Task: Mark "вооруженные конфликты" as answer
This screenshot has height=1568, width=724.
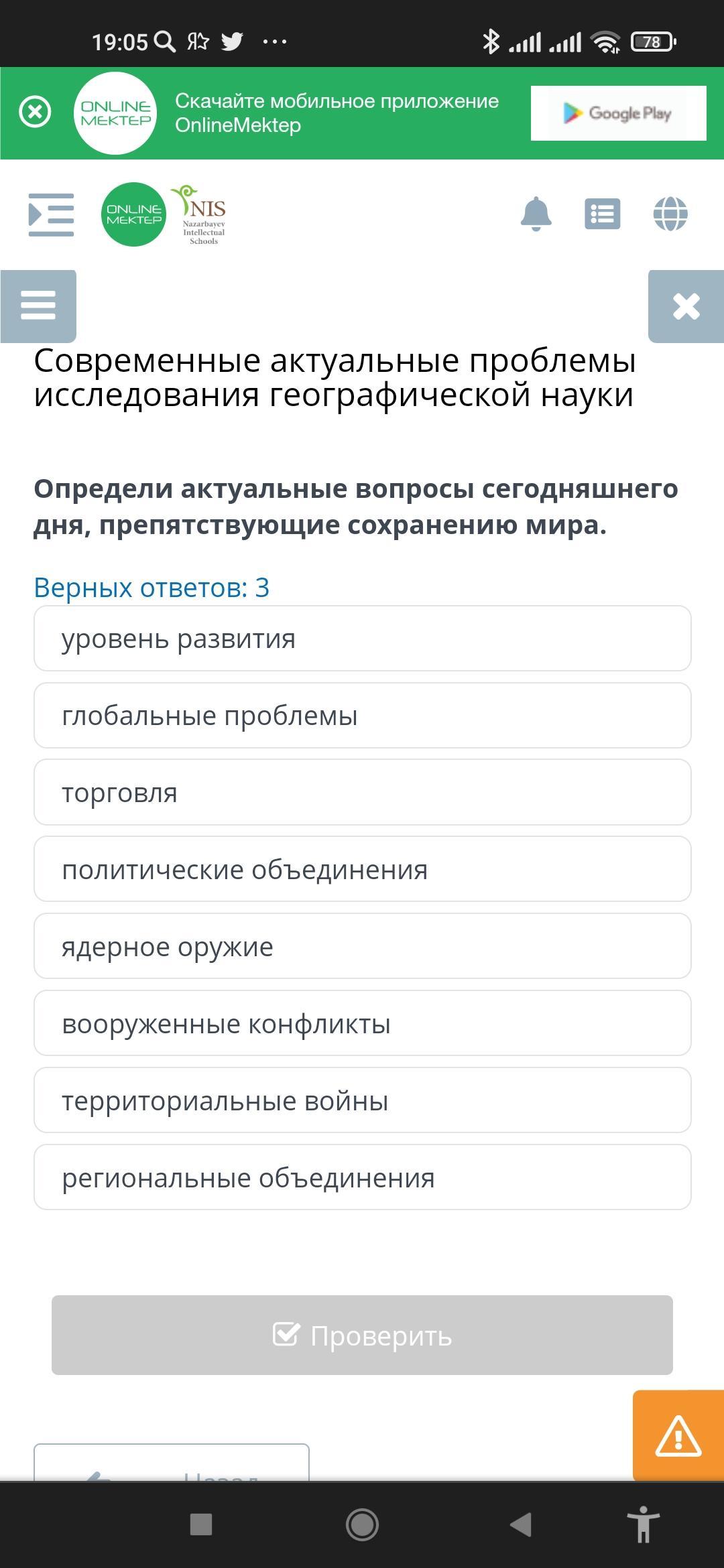Action: tap(362, 1024)
